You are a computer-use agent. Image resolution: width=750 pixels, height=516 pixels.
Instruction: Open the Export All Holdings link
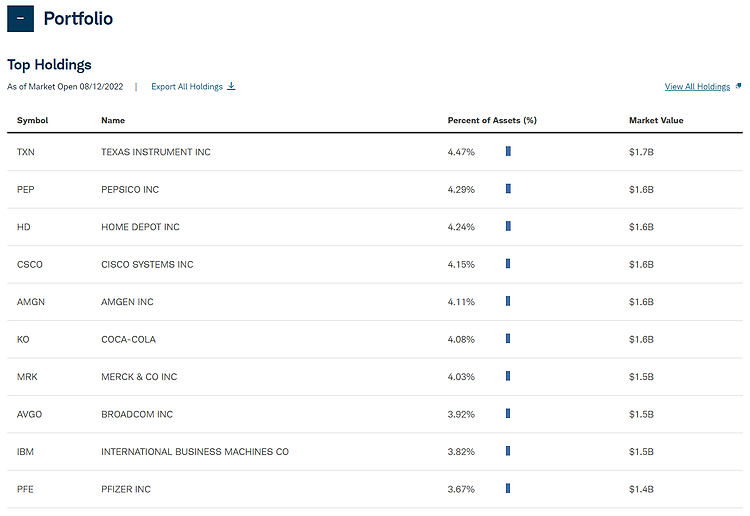click(x=187, y=87)
